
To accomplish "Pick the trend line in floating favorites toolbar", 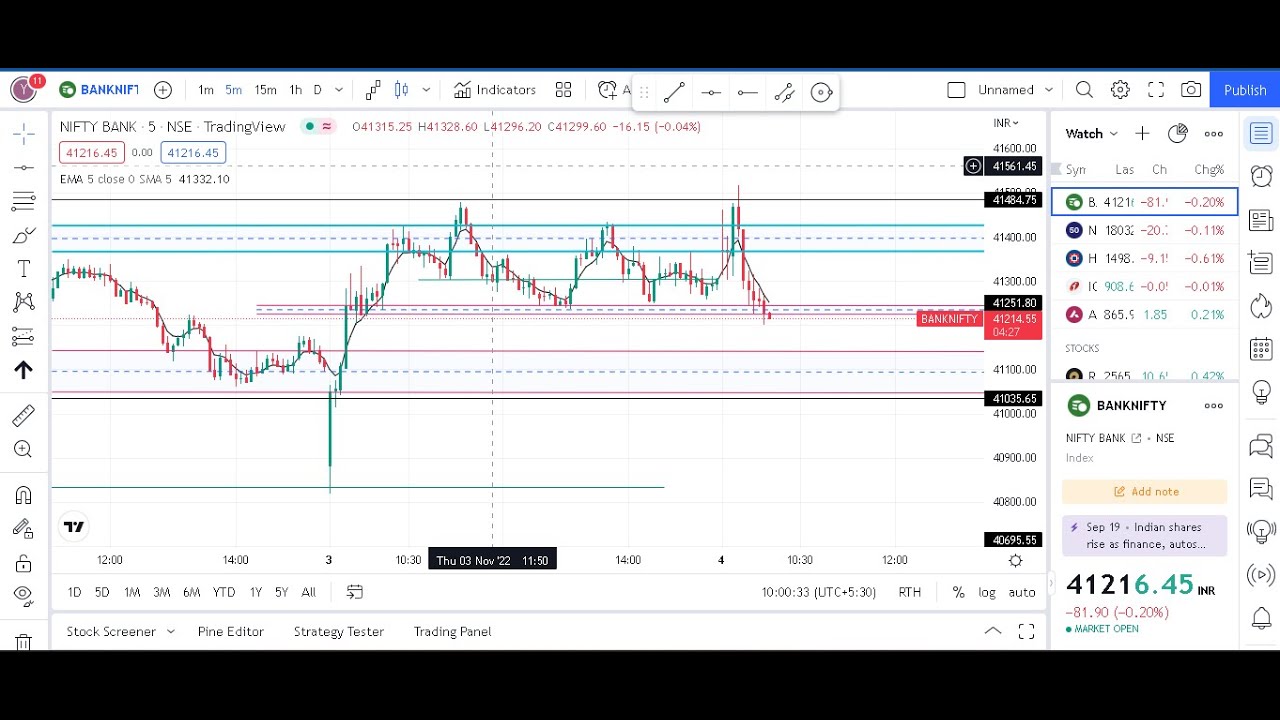I will (x=674, y=92).
